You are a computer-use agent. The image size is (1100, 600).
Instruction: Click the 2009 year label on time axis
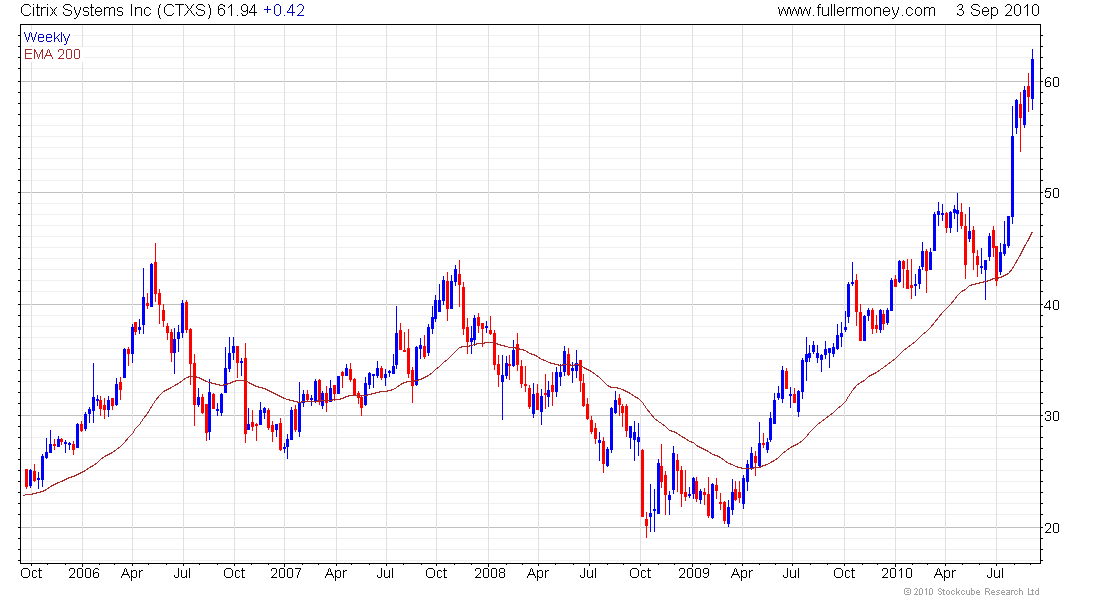click(x=694, y=573)
